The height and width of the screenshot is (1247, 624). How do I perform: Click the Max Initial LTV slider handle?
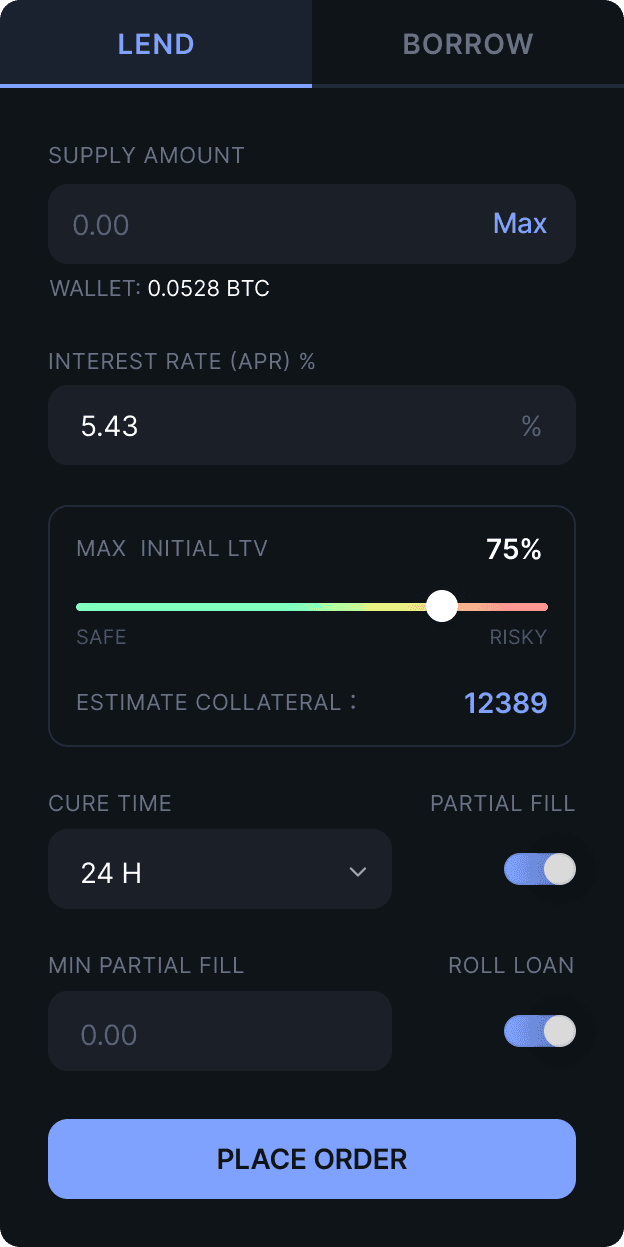pos(441,606)
